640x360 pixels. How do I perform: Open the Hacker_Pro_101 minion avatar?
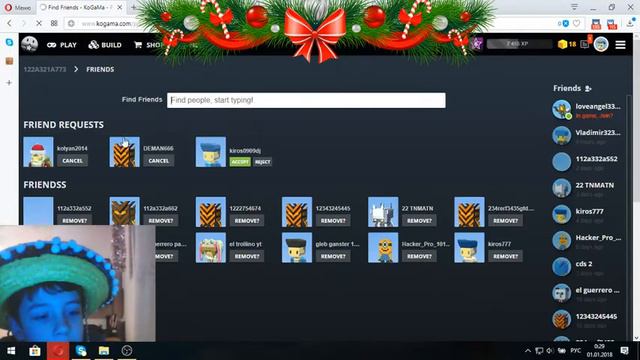coord(383,248)
